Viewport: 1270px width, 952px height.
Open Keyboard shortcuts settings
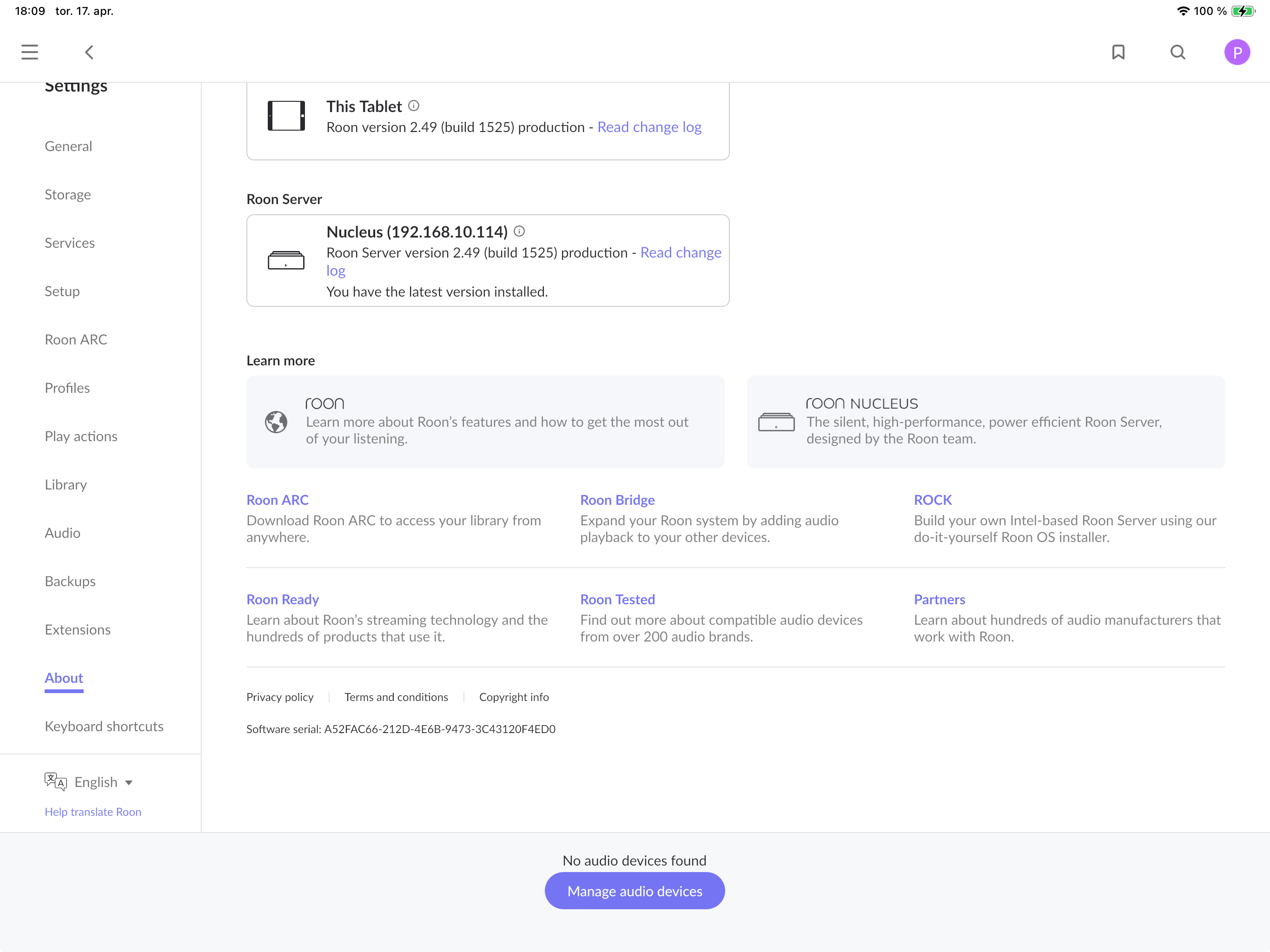pos(104,727)
